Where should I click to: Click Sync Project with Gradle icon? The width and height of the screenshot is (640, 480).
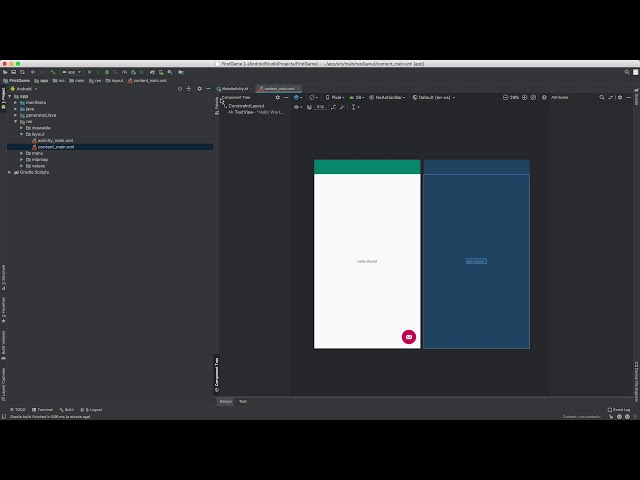tap(152, 72)
